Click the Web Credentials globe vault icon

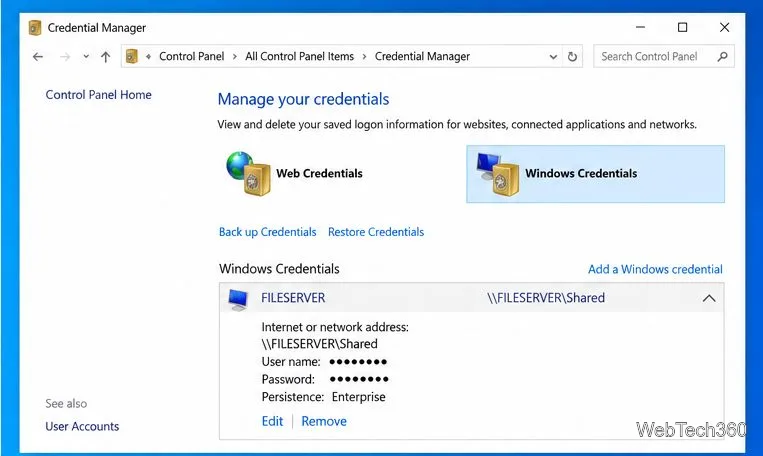[x=249, y=173]
